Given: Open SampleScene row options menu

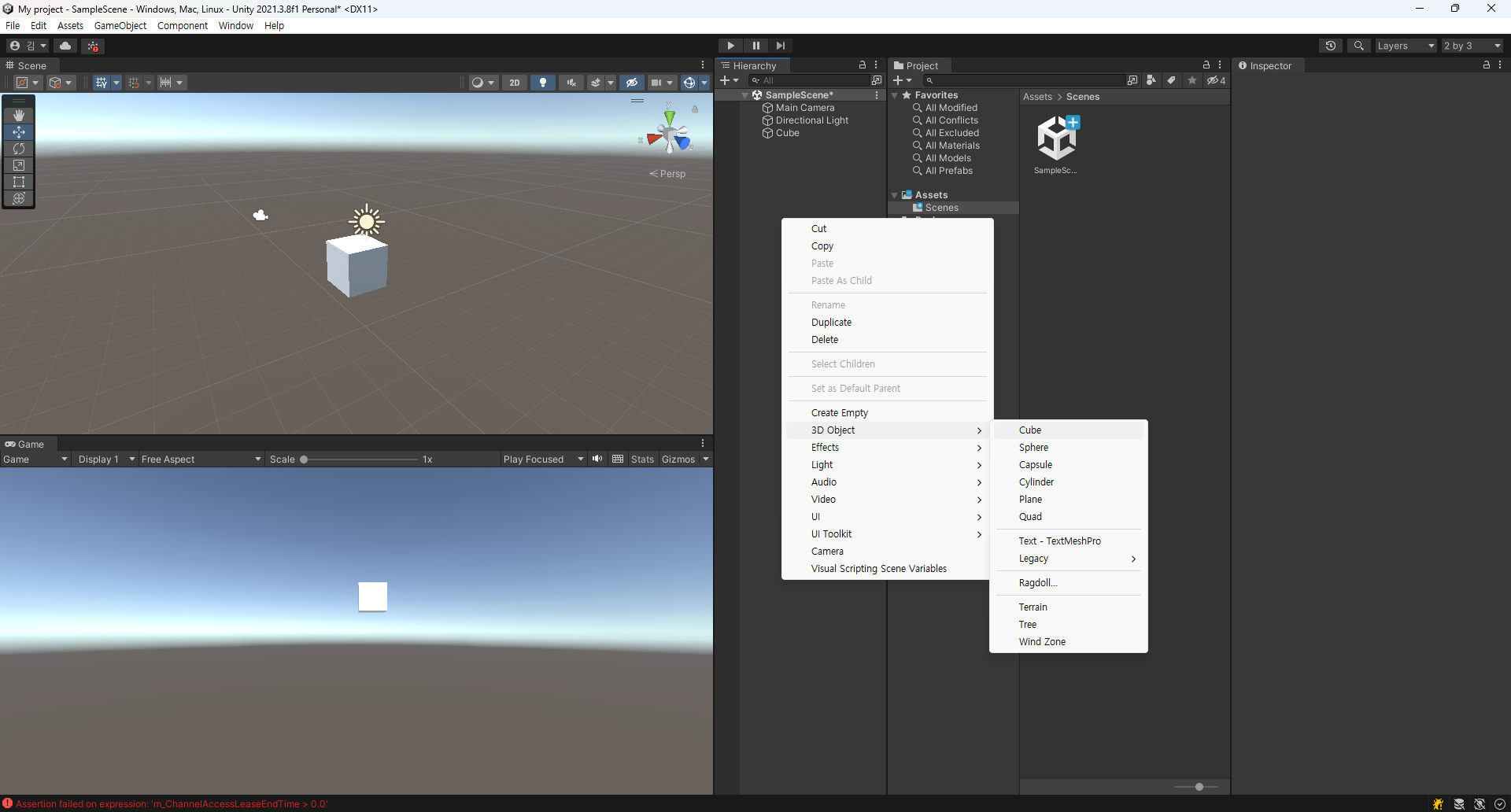Looking at the screenshot, I should click(877, 95).
